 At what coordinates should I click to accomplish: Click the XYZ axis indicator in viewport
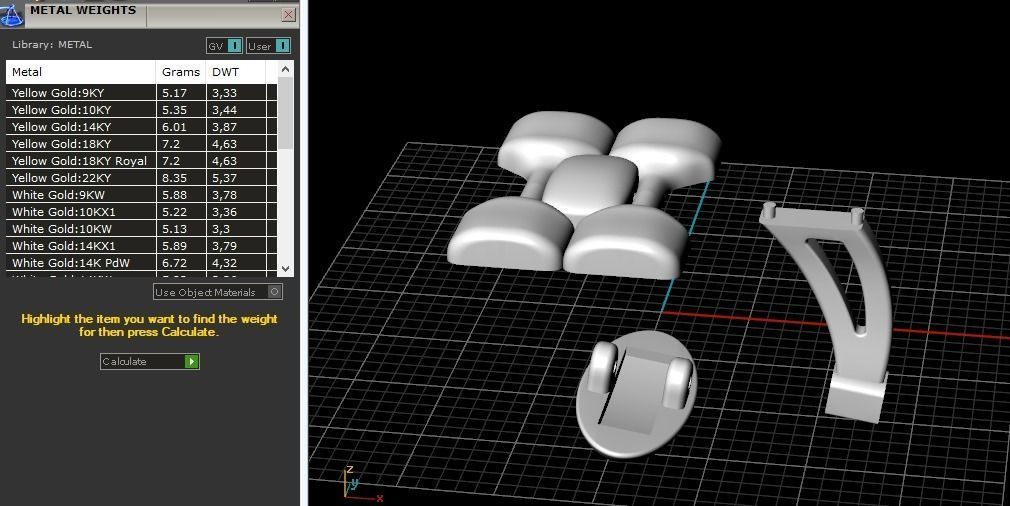(x=361, y=483)
